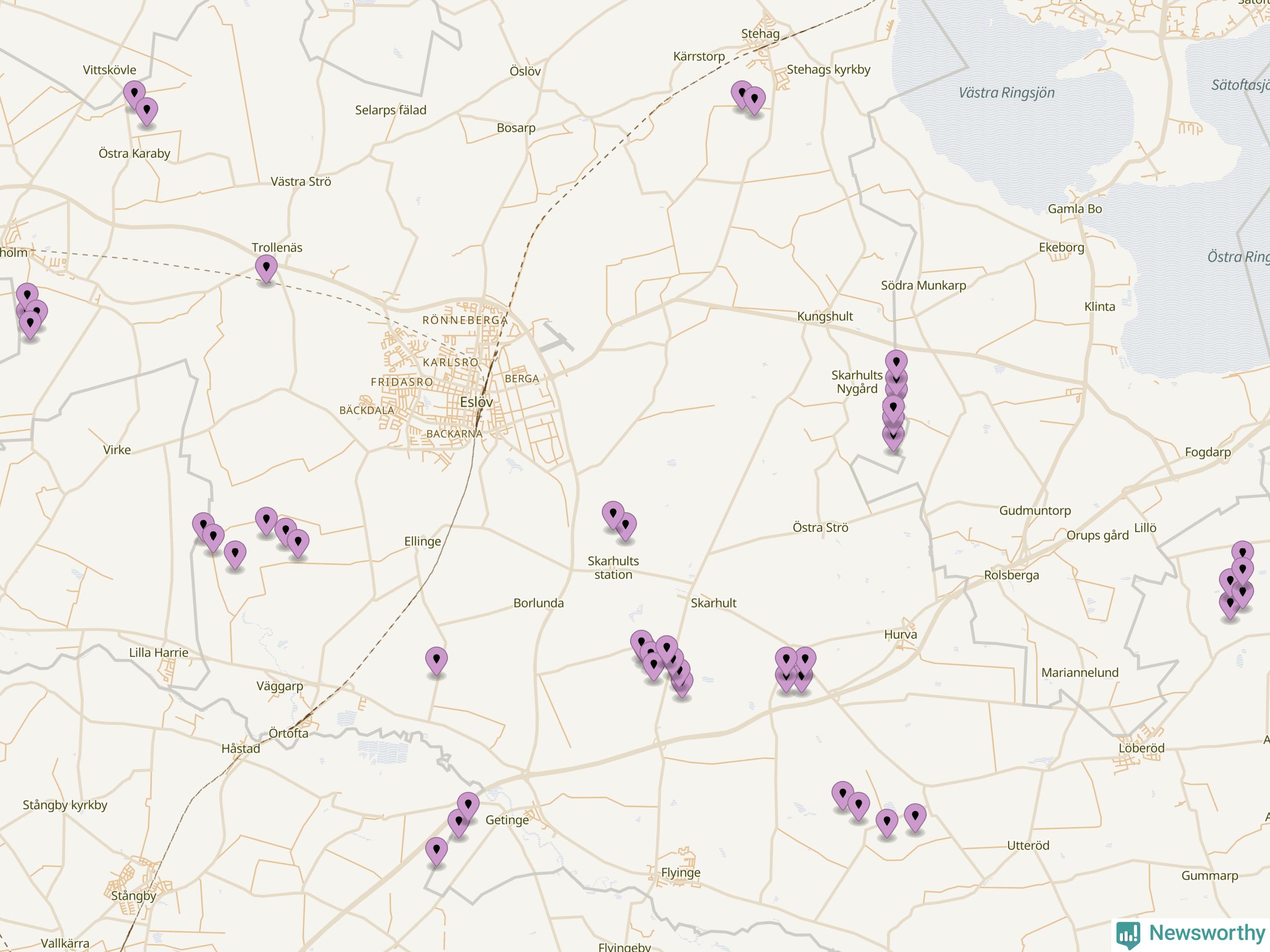Select the Stångby kyrkby label
This screenshot has width=1270, height=952.
[65, 806]
